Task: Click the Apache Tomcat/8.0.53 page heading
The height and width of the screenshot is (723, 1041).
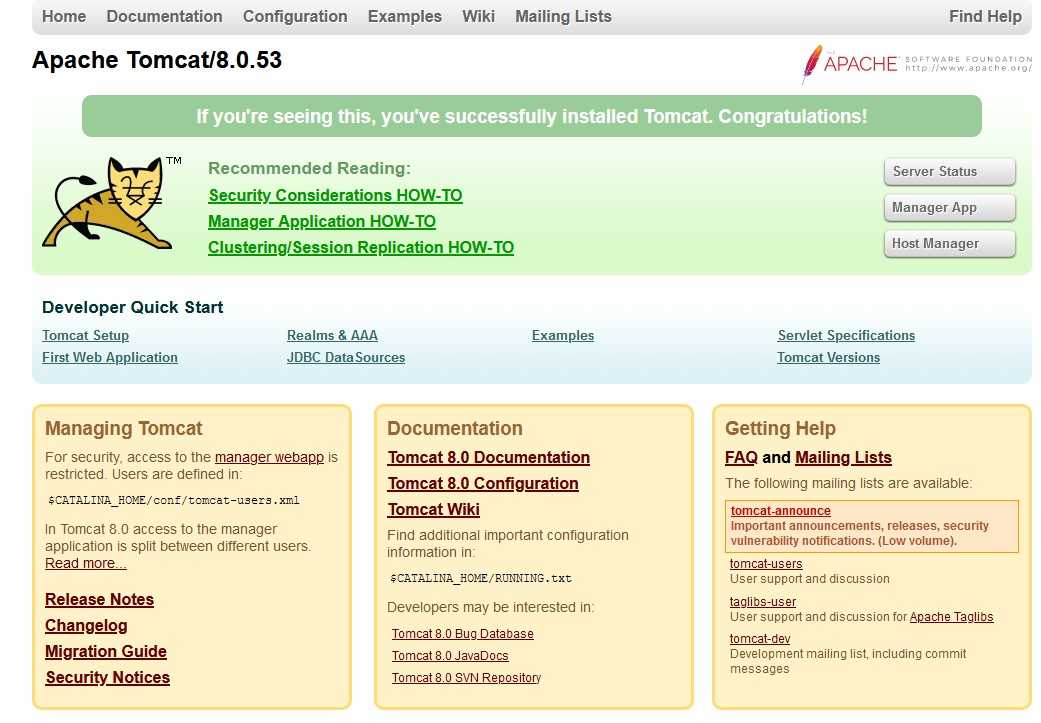Action: point(157,60)
